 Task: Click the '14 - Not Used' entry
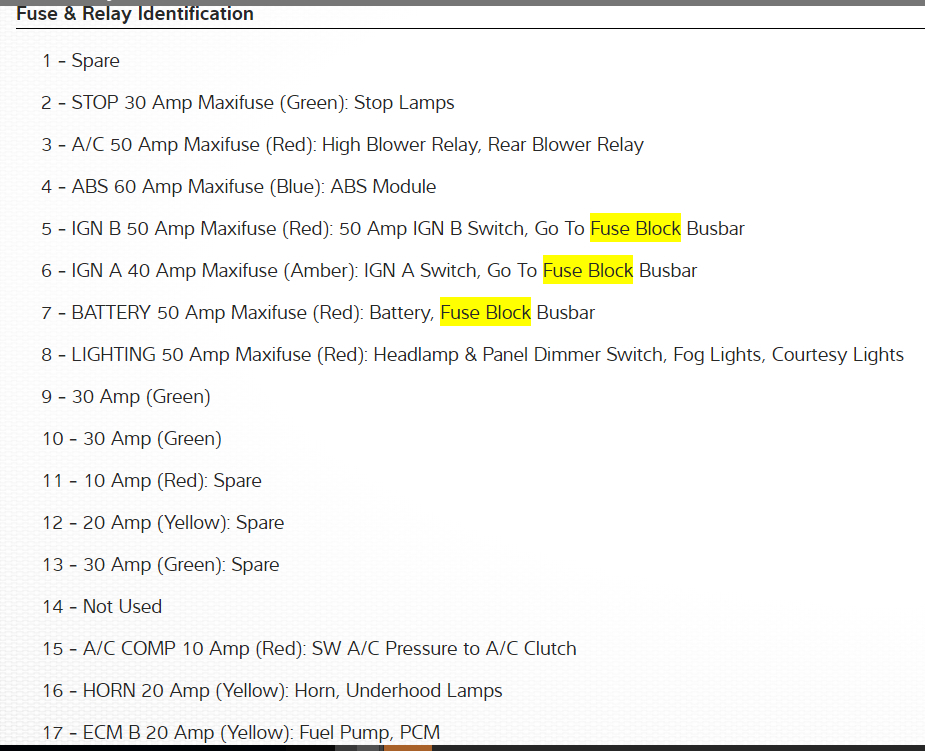[x=102, y=606]
